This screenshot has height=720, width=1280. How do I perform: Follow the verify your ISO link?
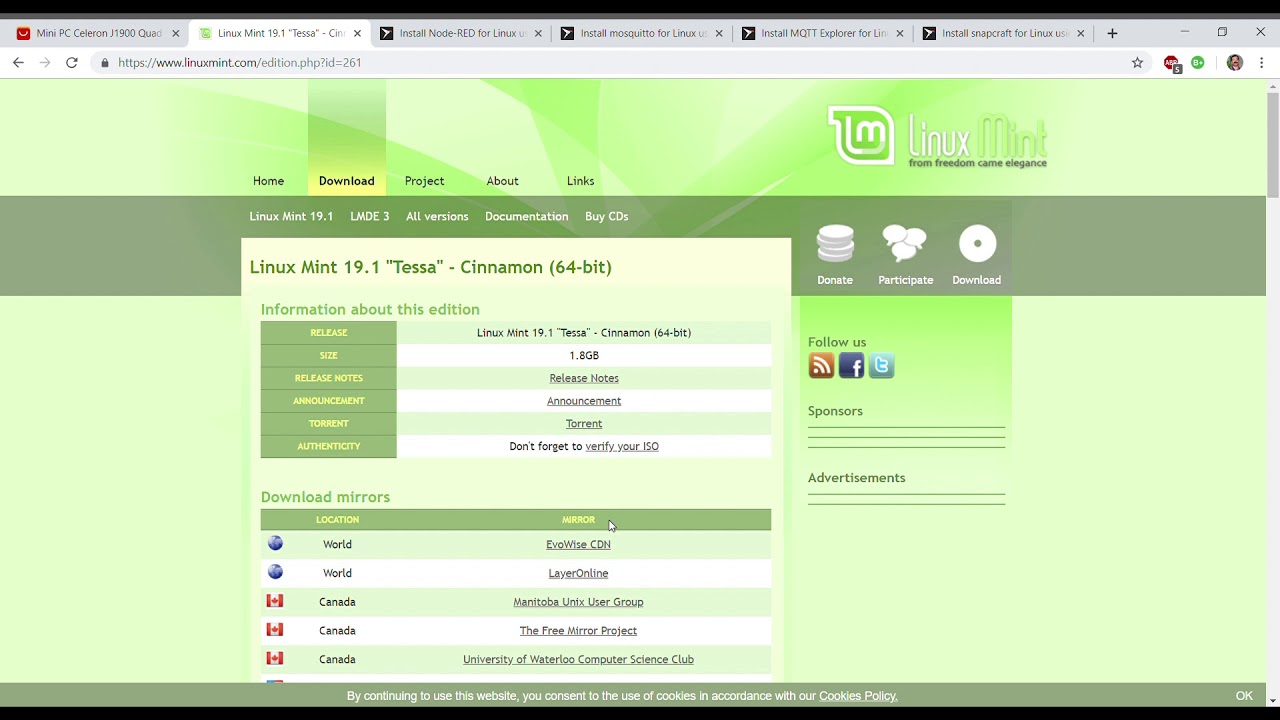coord(622,446)
